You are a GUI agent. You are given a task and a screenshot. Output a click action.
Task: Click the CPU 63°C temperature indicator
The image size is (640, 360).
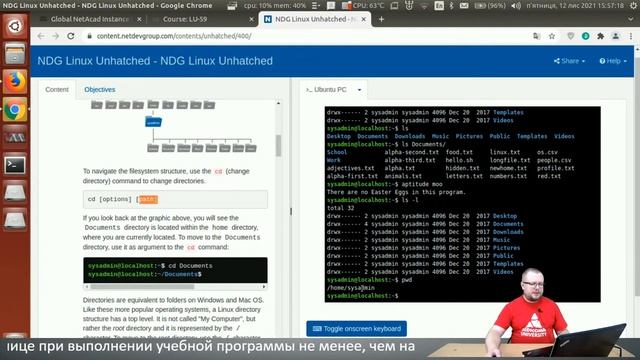[x=363, y=6]
